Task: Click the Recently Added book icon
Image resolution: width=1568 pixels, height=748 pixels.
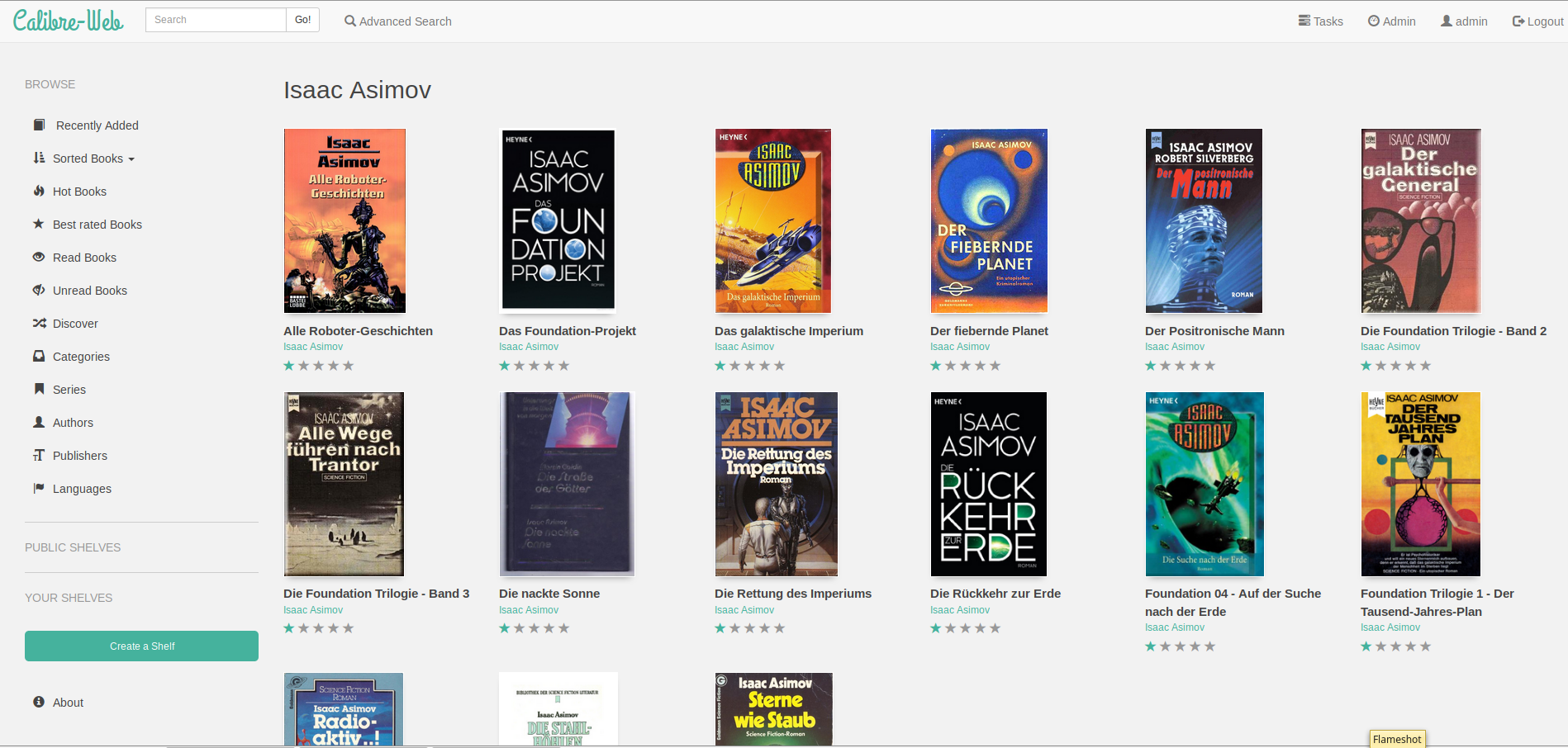Action: point(39,125)
